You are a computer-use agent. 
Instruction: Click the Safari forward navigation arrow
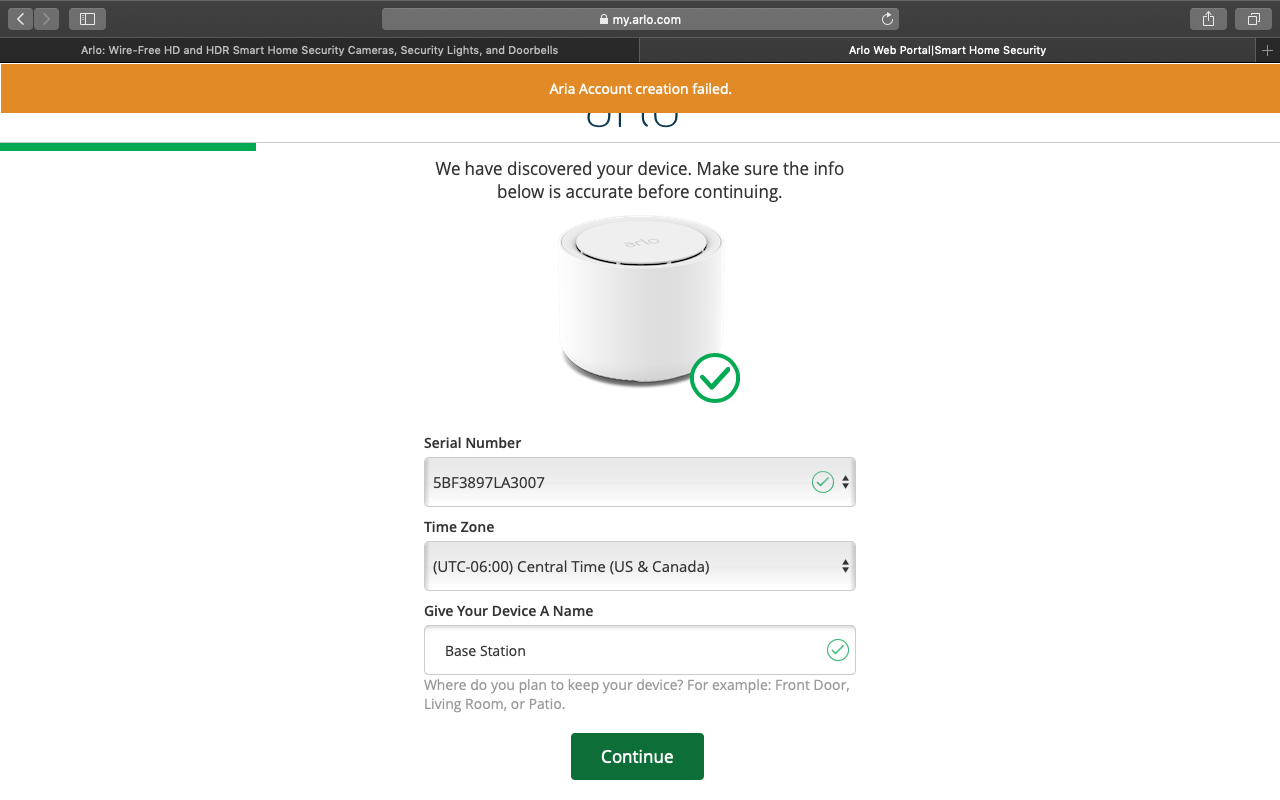point(46,19)
